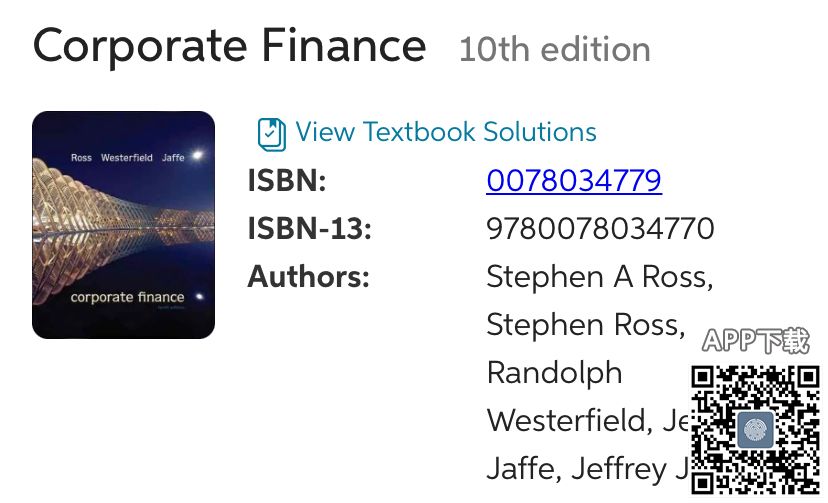Click the ISBN: field label
This screenshot has width=828, height=503.
[x=287, y=181]
